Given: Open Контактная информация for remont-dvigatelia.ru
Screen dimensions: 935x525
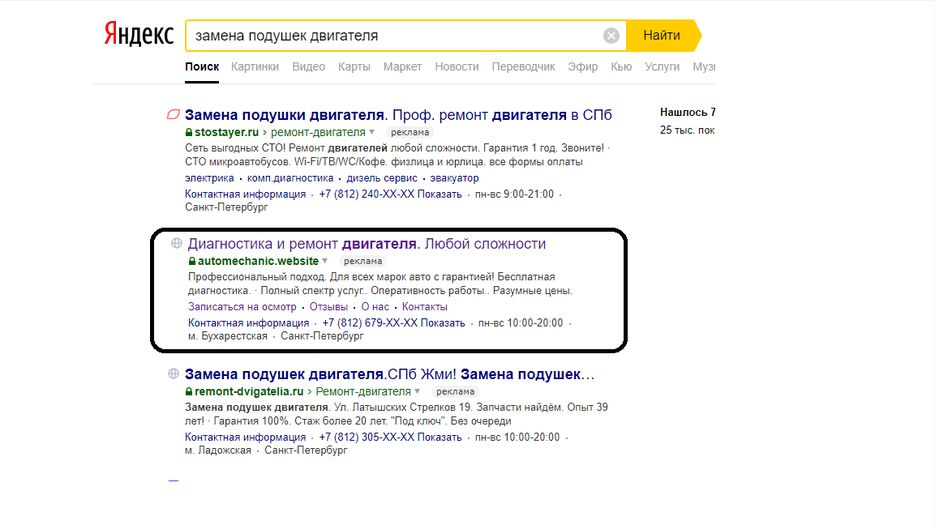Looking at the screenshot, I should pyautogui.click(x=245, y=437).
